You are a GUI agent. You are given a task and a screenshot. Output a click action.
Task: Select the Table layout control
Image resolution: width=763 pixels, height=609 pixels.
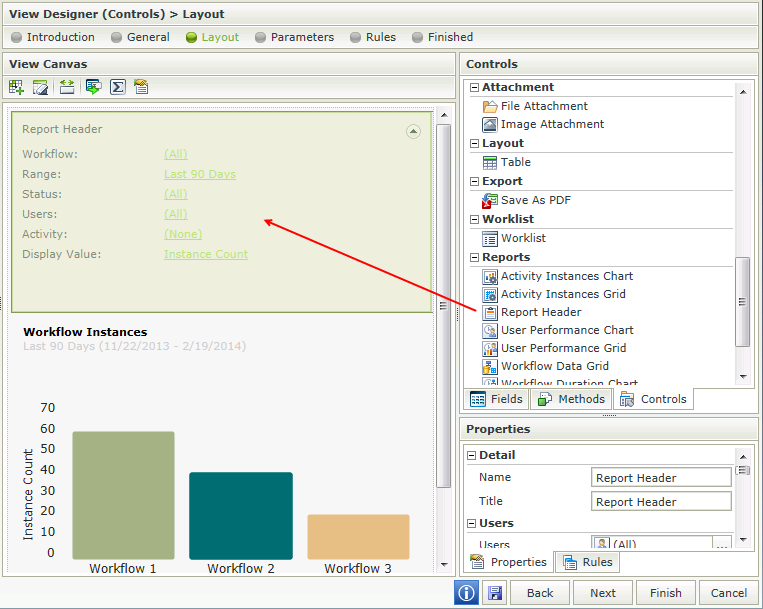pyautogui.click(x=506, y=162)
